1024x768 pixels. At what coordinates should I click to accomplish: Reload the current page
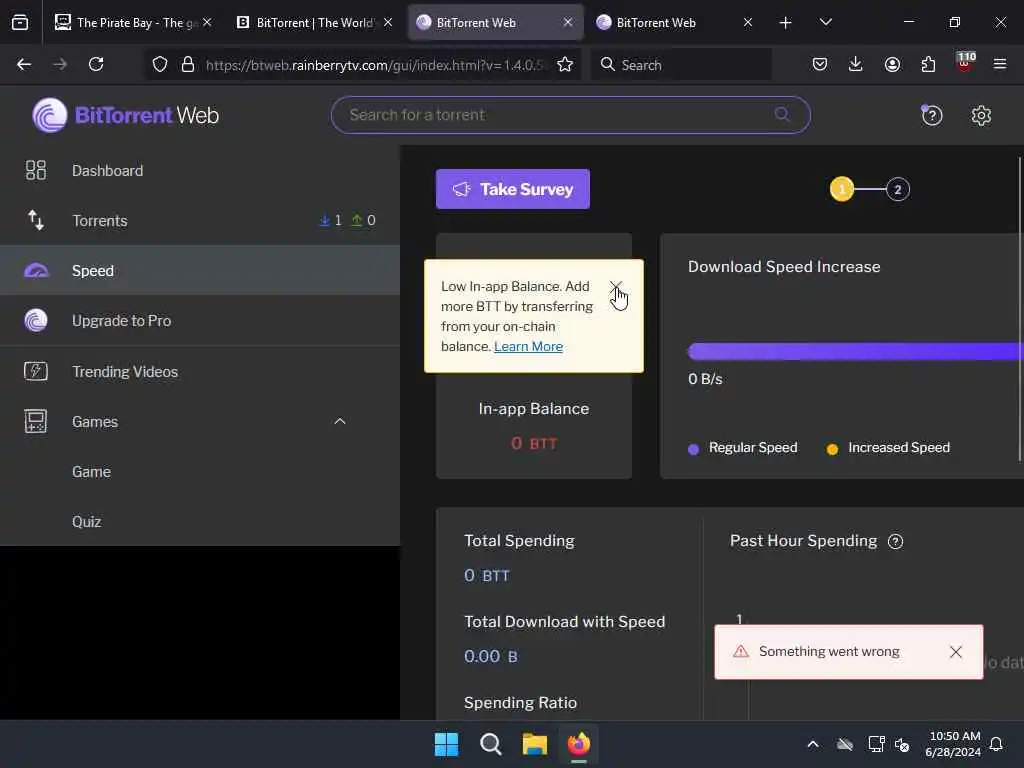pos(96,64)
